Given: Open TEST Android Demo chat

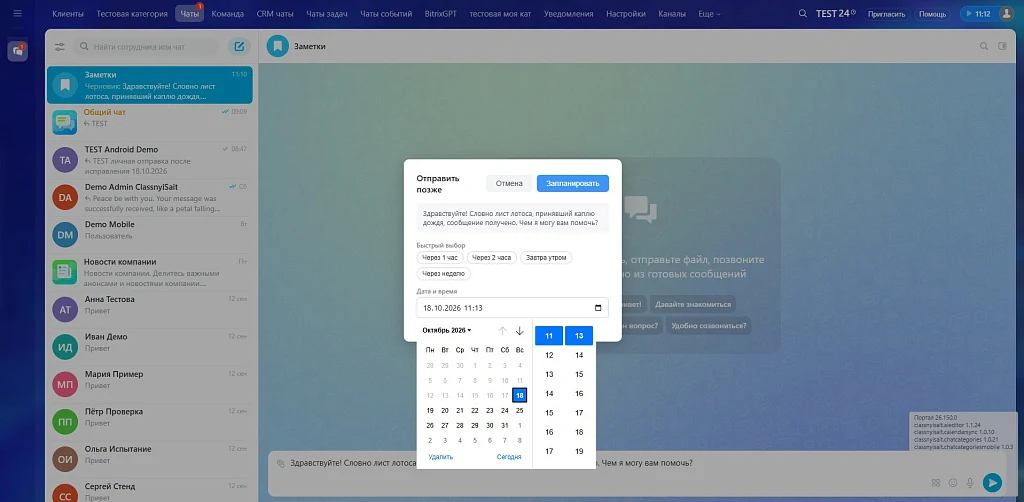Looking at the screenshot, I should (x=150, y=160).
